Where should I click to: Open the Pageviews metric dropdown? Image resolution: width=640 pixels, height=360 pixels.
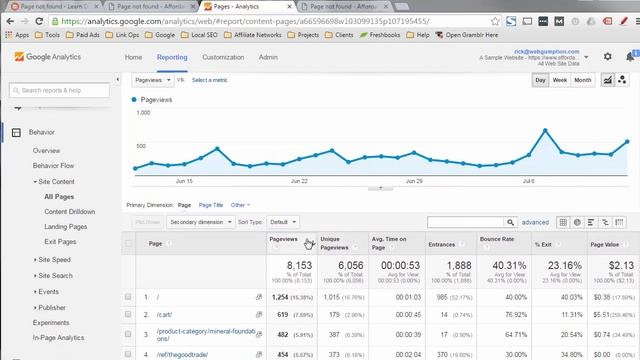tap(153, 80)
